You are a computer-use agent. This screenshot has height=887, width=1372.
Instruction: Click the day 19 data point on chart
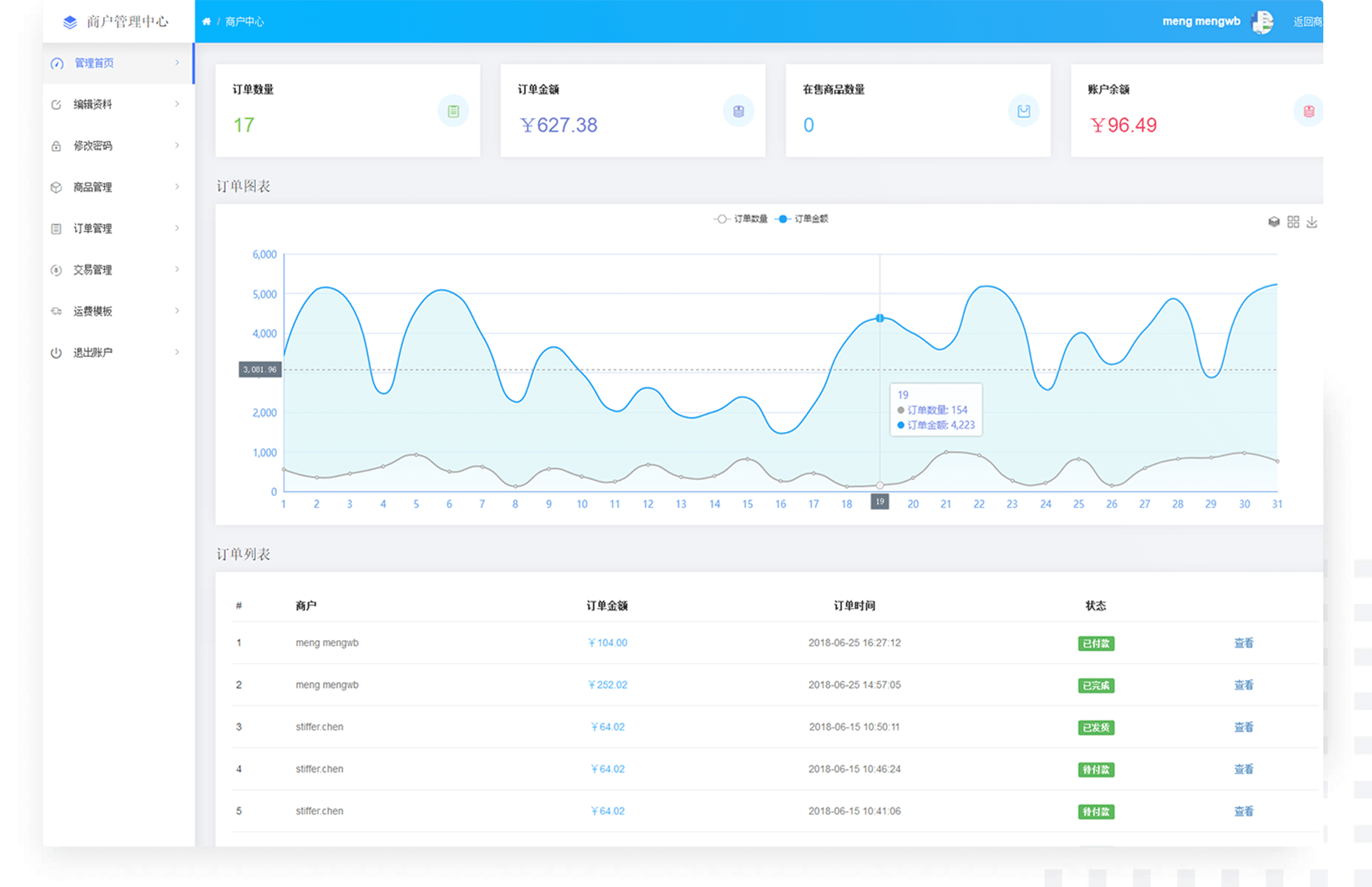[879, 319]
